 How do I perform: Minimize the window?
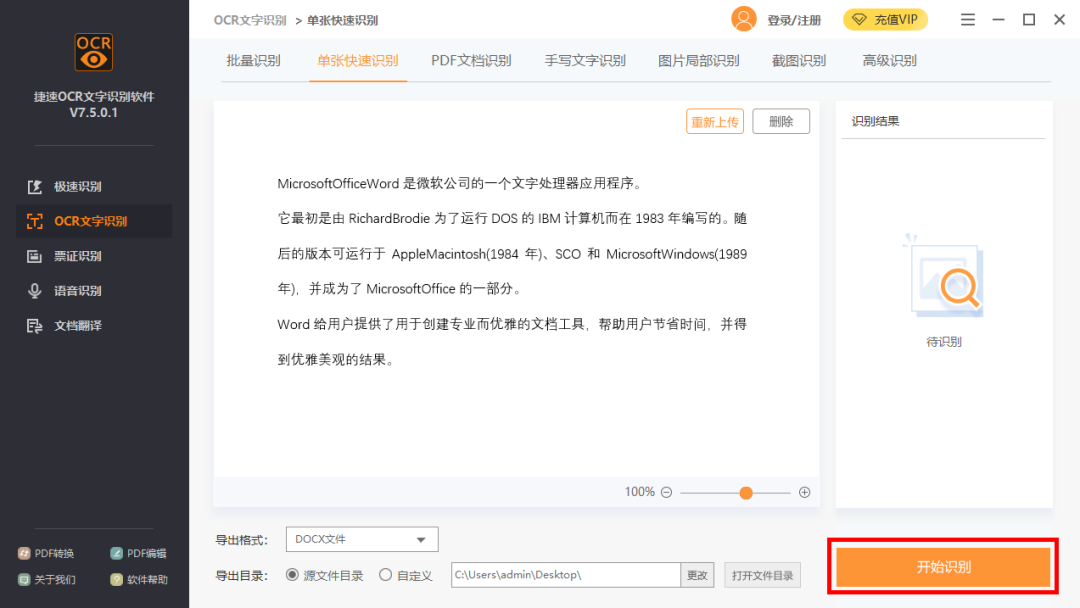(x=998, y=20)
